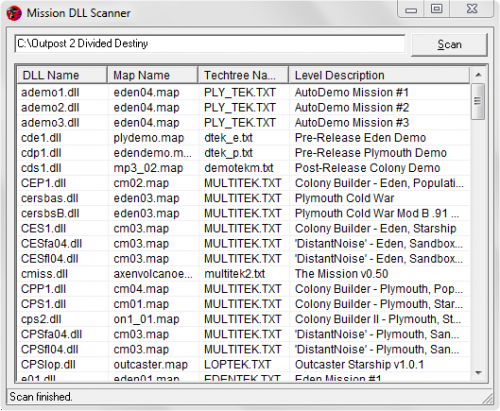
Task: Minimize the Mission DLL Scanner window
Action: point(411,9)
